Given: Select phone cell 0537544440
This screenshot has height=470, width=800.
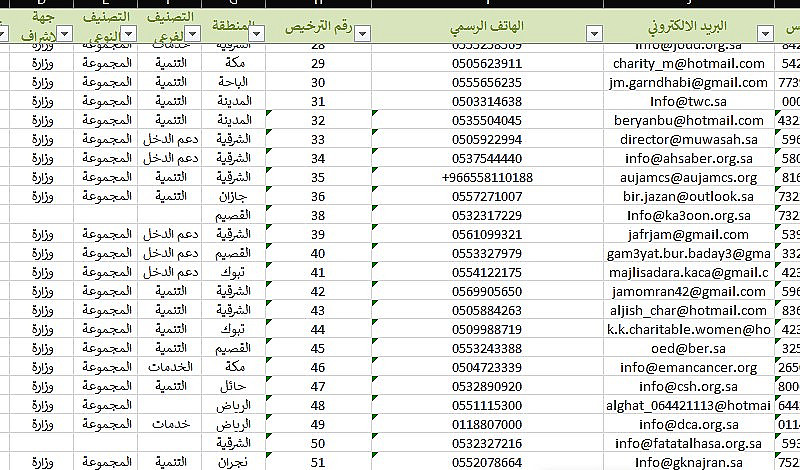Looking at the screenshot, I should [x=487, y=158].
